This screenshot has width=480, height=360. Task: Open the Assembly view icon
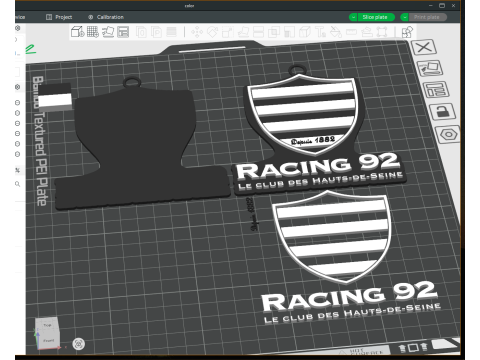(x=407, y=32)
